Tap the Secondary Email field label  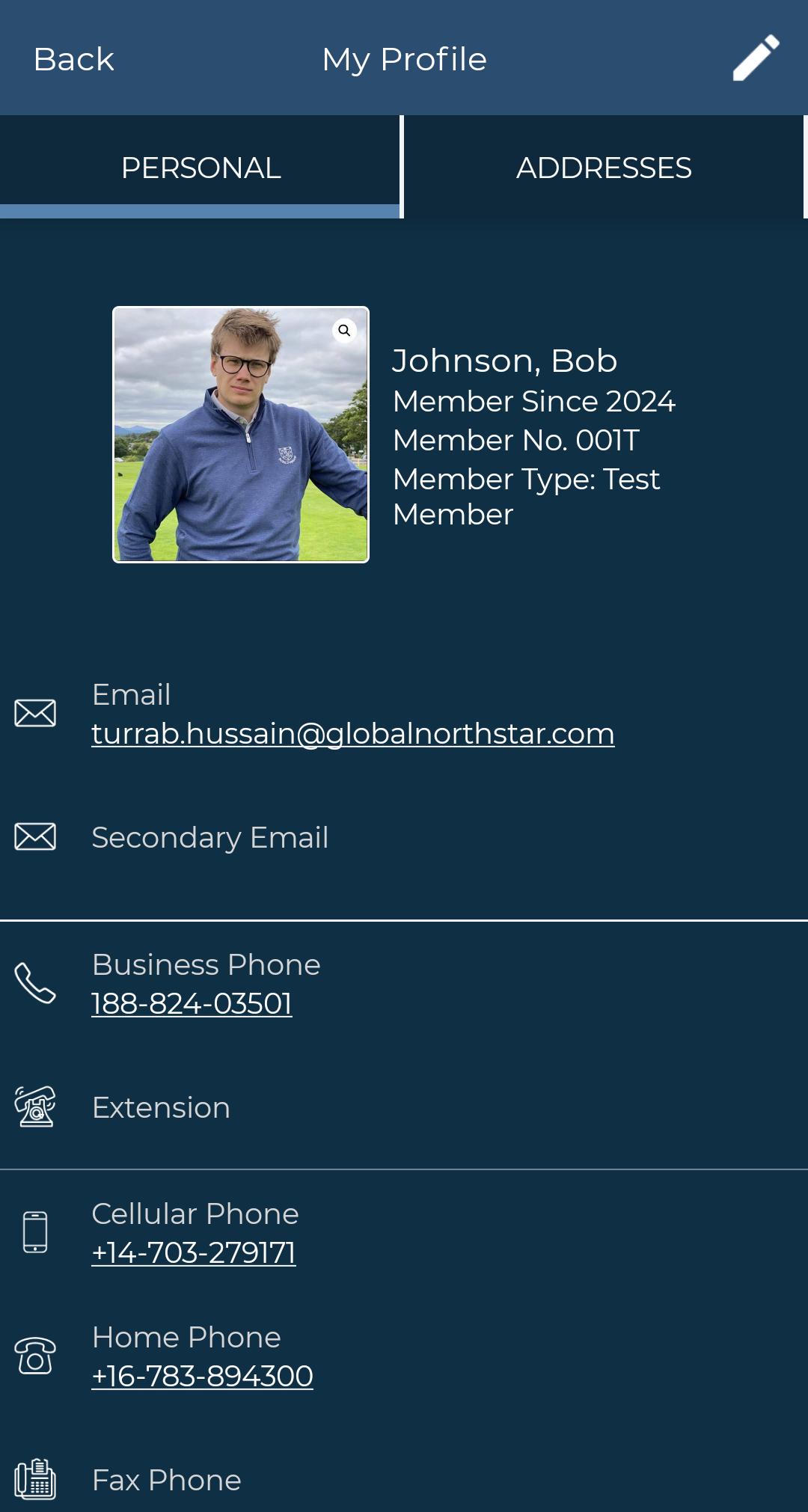click(210, 838)
